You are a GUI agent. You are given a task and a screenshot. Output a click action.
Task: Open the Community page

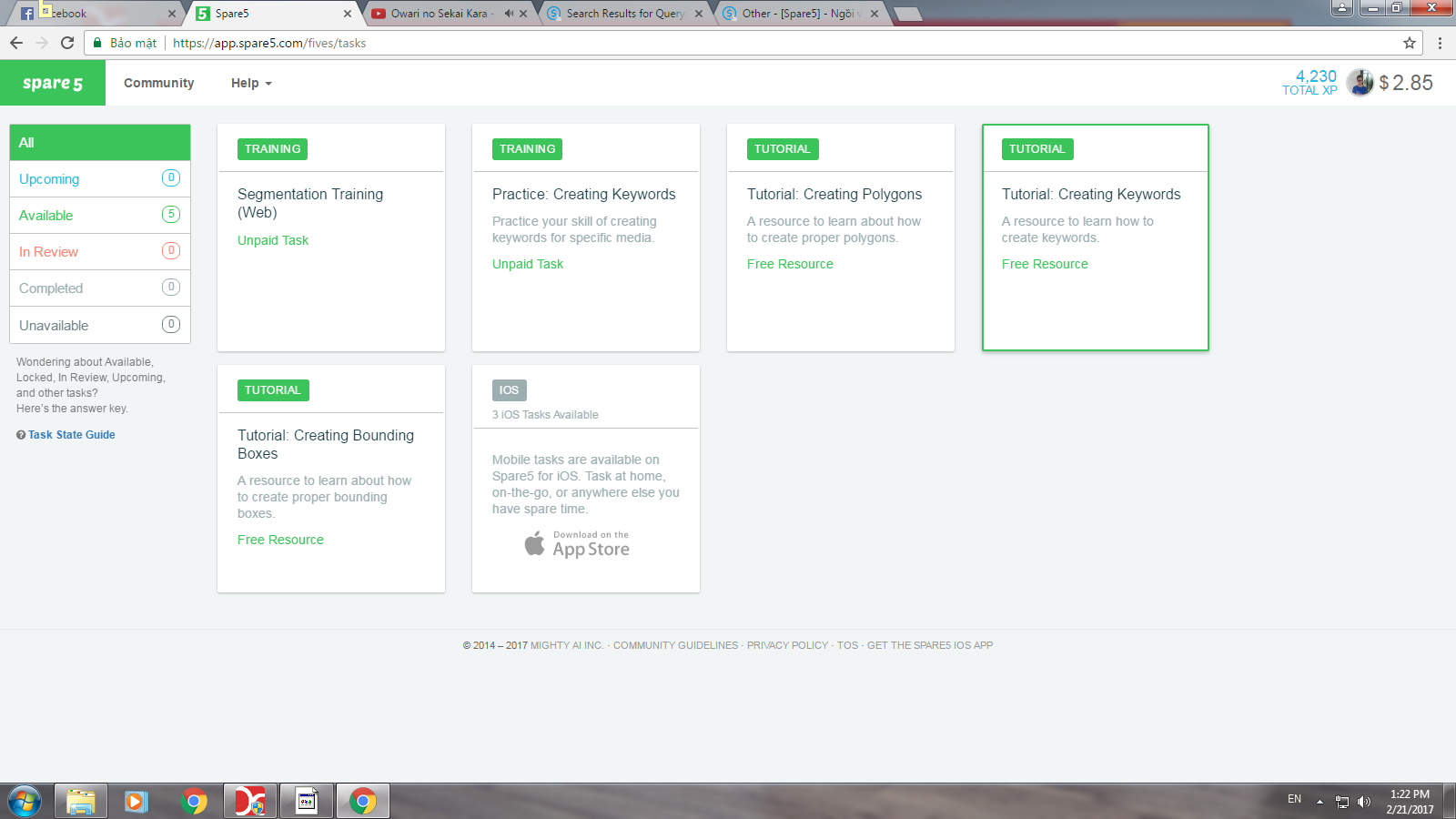point(159,83)
